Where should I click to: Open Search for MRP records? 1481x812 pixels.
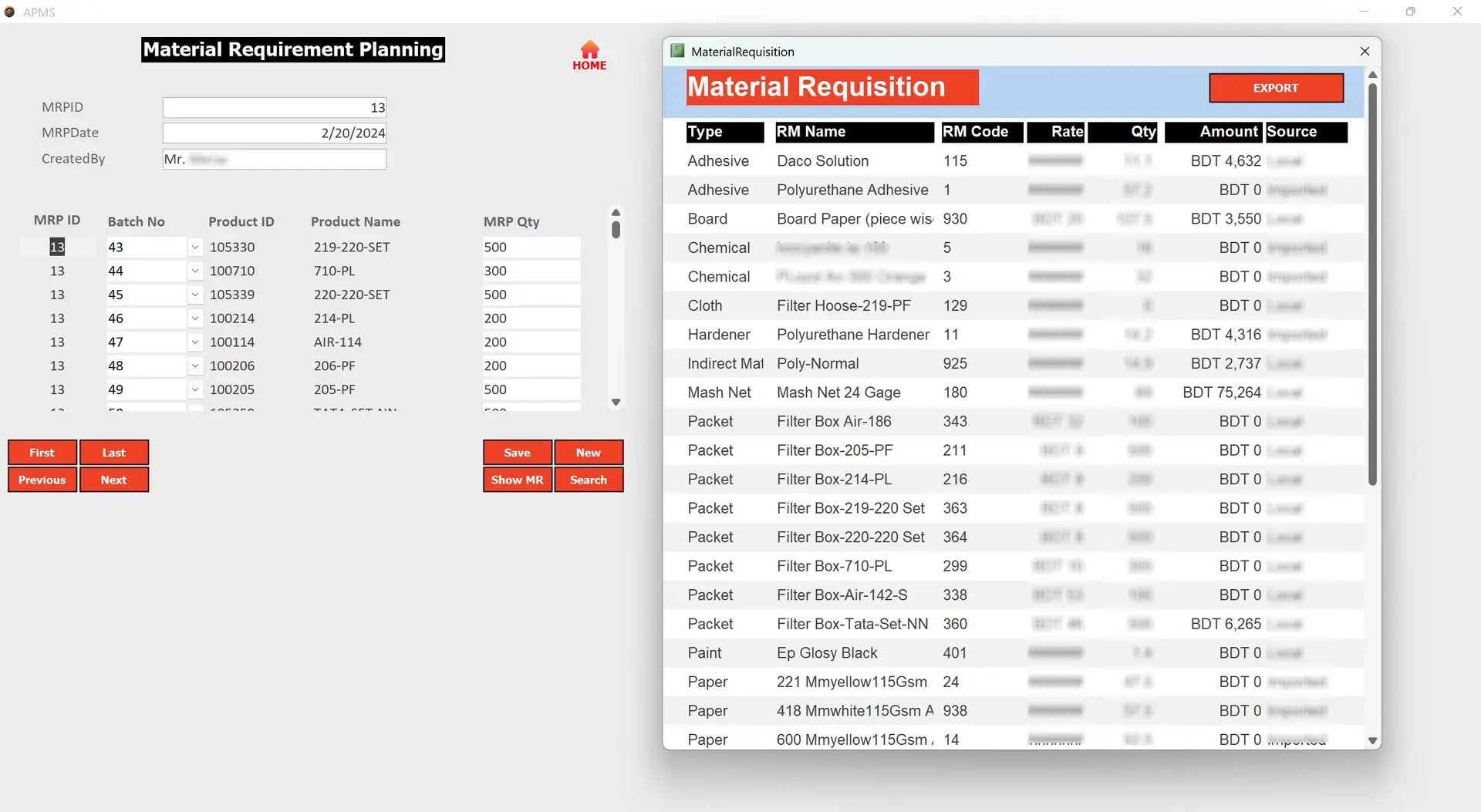coord(588,480)
